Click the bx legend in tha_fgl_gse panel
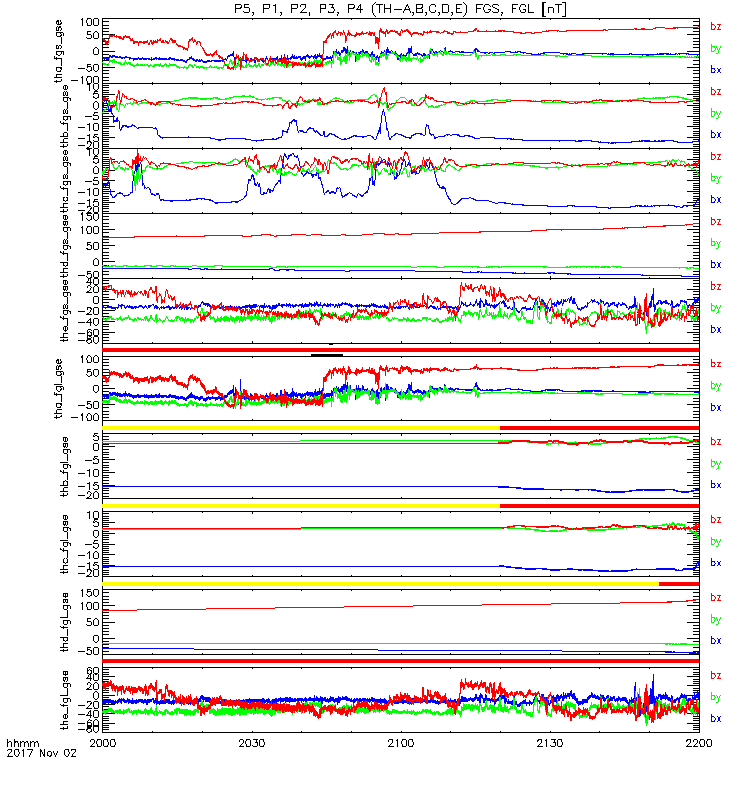The height and width of the screenshot is (800, 750). click(716, 407)
